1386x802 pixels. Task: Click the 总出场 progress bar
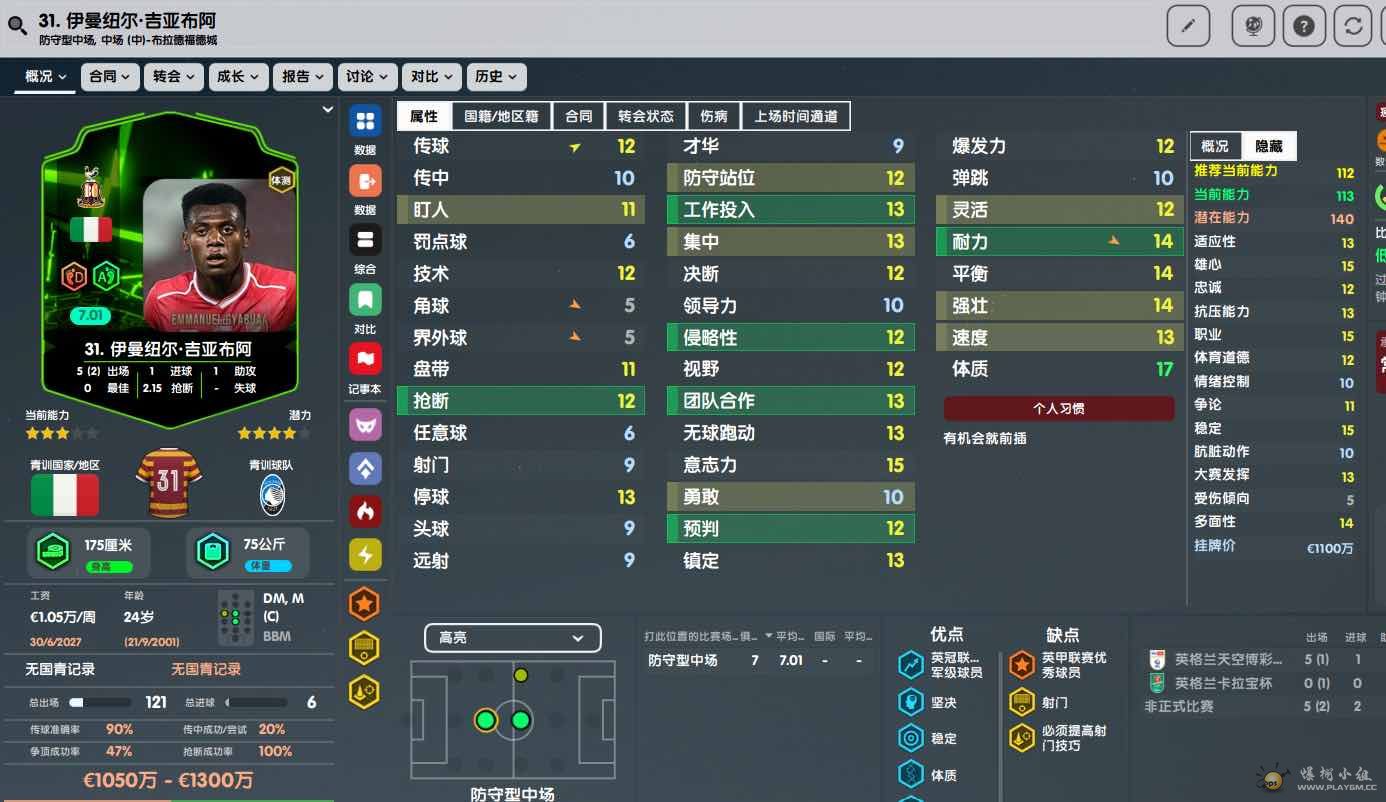coord(100,703)
